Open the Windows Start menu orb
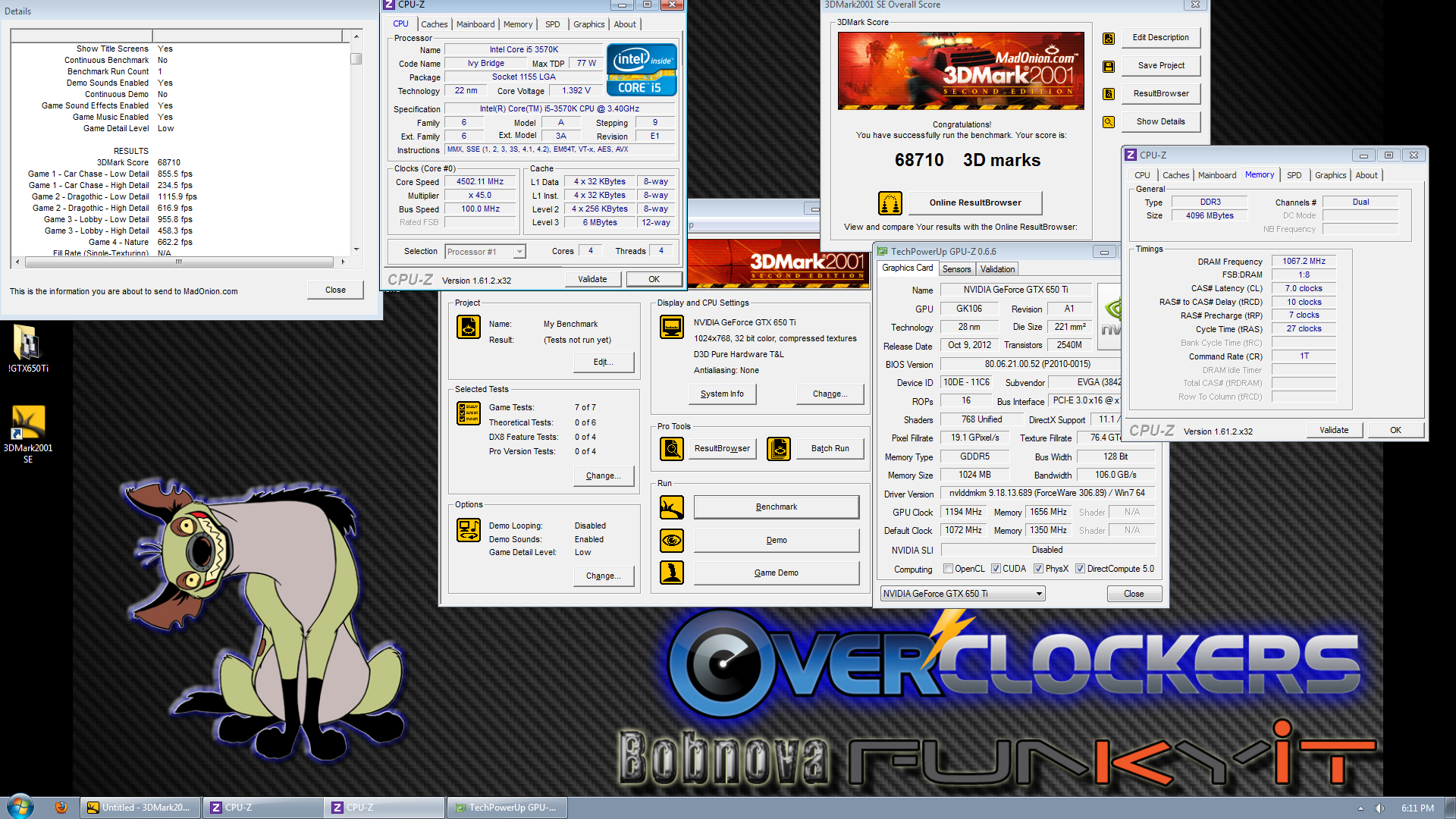Image resolution: width=1456 pixels, height=819 pixels. [x=20, y=807]
